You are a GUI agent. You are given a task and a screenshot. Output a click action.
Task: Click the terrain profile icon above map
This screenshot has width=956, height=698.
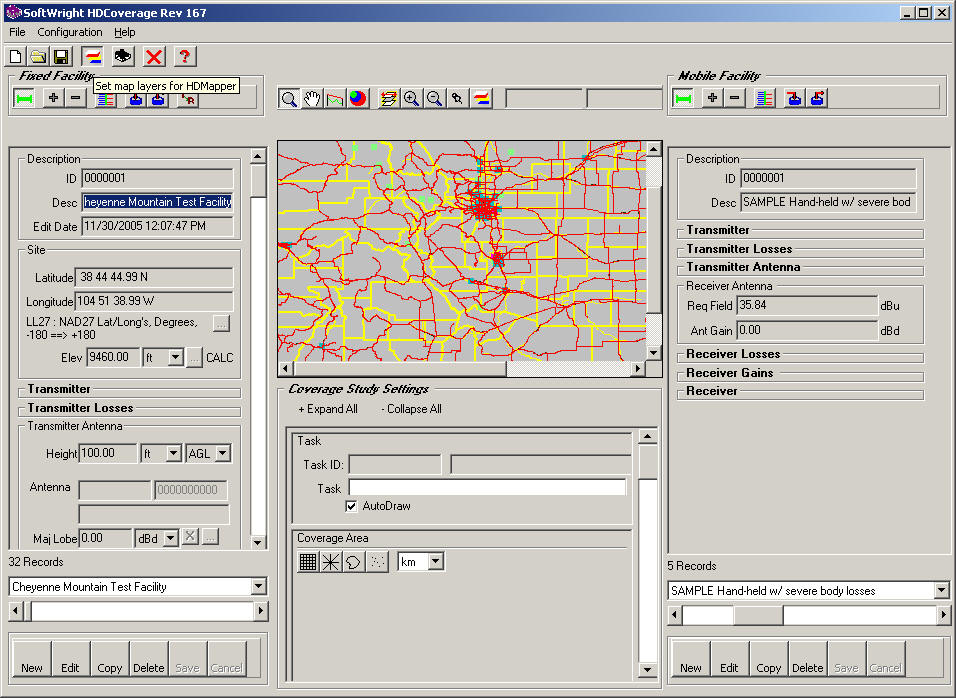point(335,99)
